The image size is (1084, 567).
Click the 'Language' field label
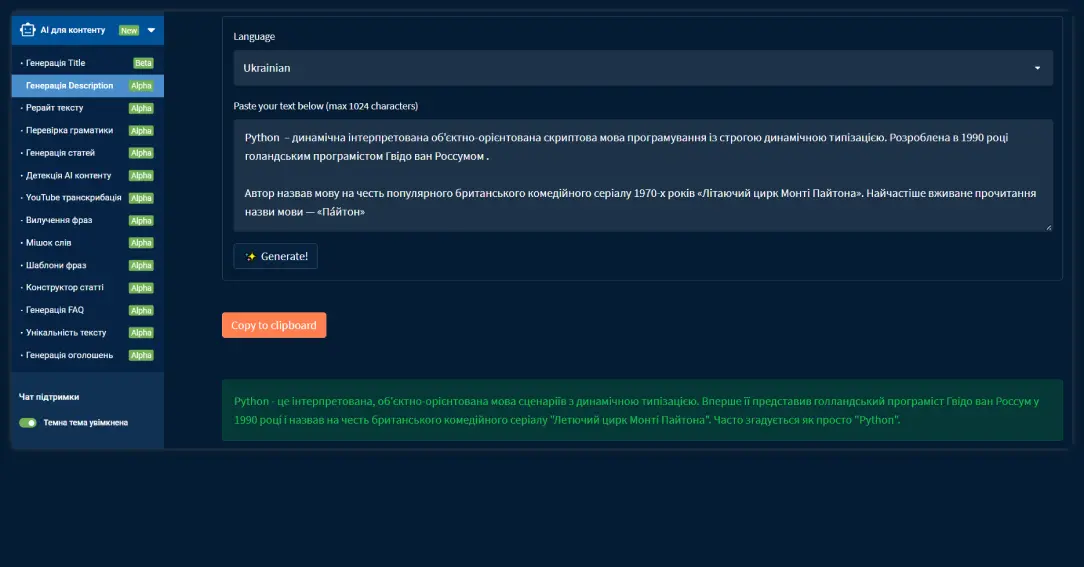254,37
